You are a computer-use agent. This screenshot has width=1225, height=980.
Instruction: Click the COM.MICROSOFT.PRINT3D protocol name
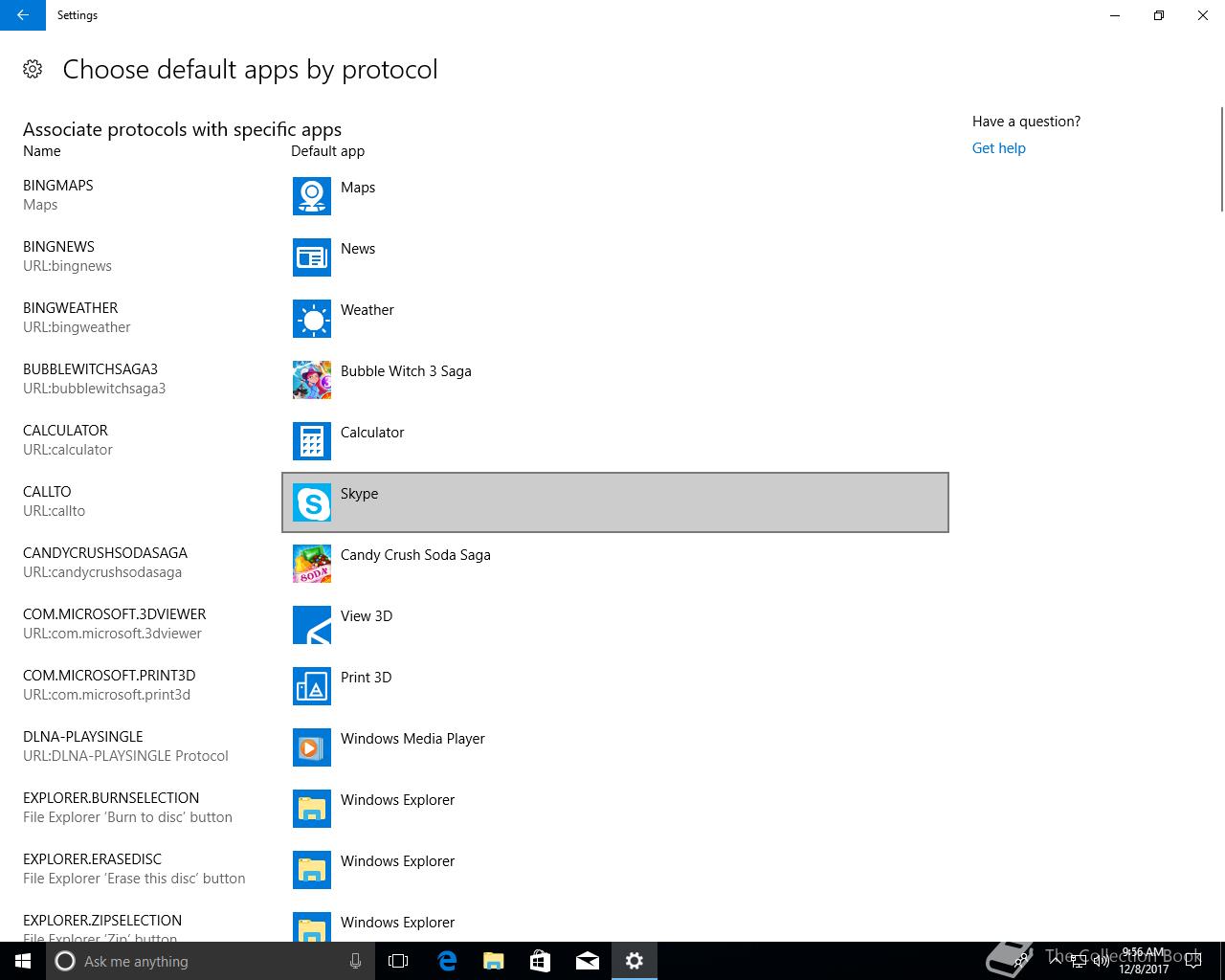pyautogui.click(x=109, y=676)
